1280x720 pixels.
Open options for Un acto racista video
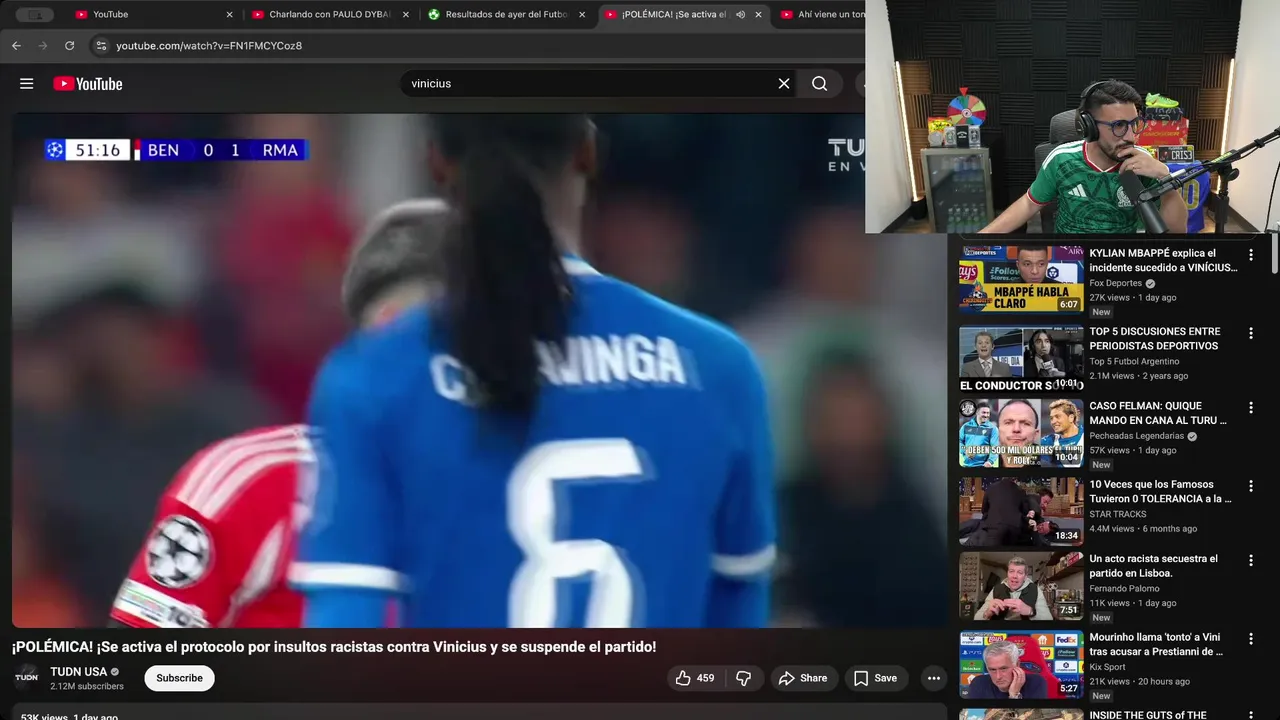(x=1250, y=561)
